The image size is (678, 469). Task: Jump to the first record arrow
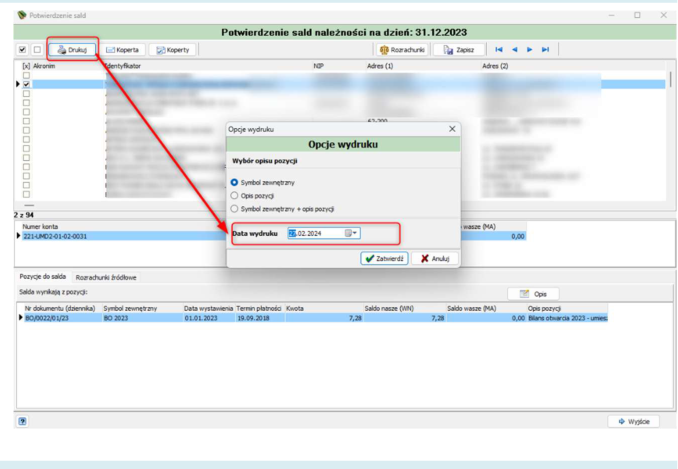499,50
